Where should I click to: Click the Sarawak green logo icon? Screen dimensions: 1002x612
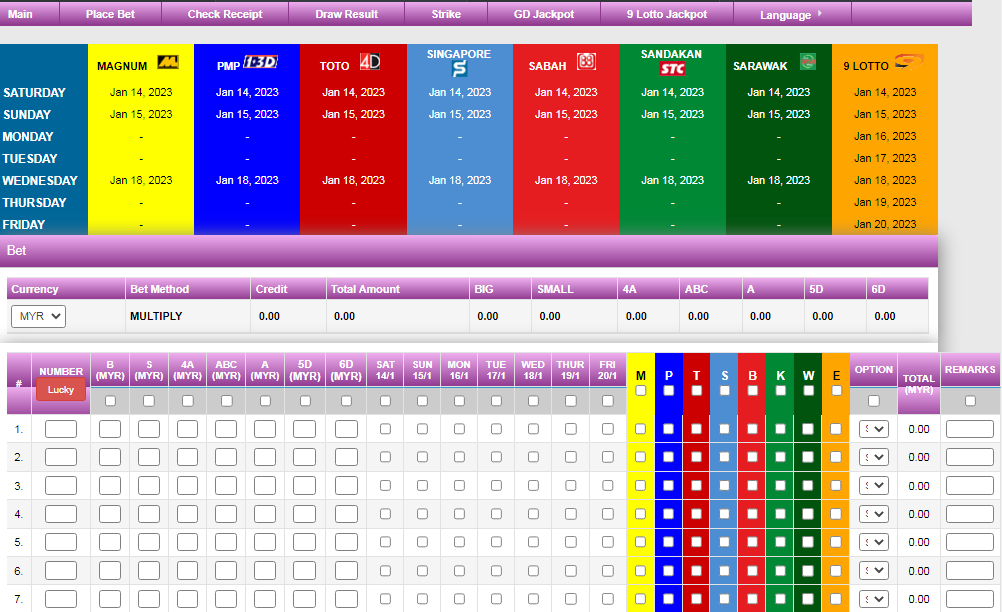pos(807,62)
